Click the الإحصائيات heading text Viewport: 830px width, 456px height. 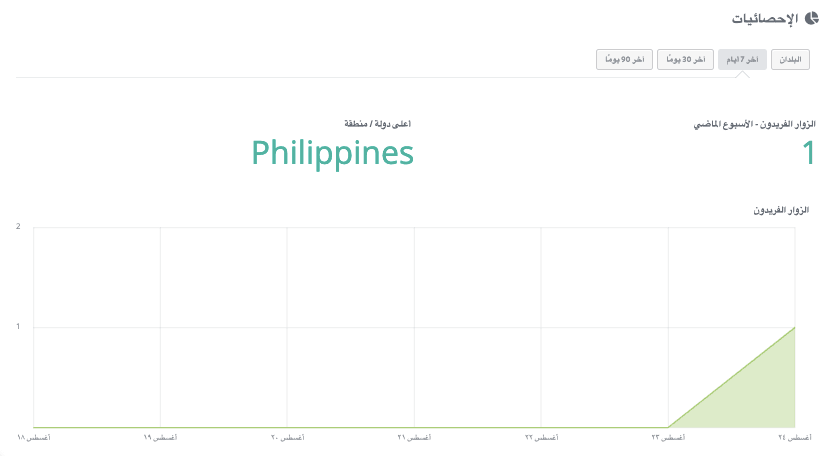click(765, 19)
